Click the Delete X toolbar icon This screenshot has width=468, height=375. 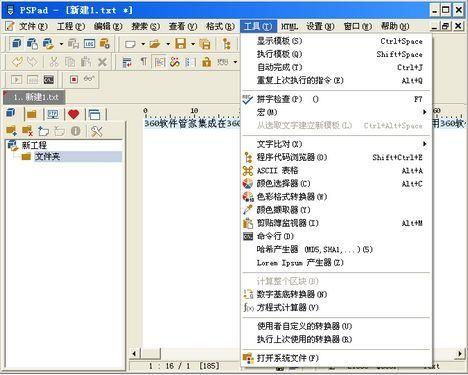[102, 62]
